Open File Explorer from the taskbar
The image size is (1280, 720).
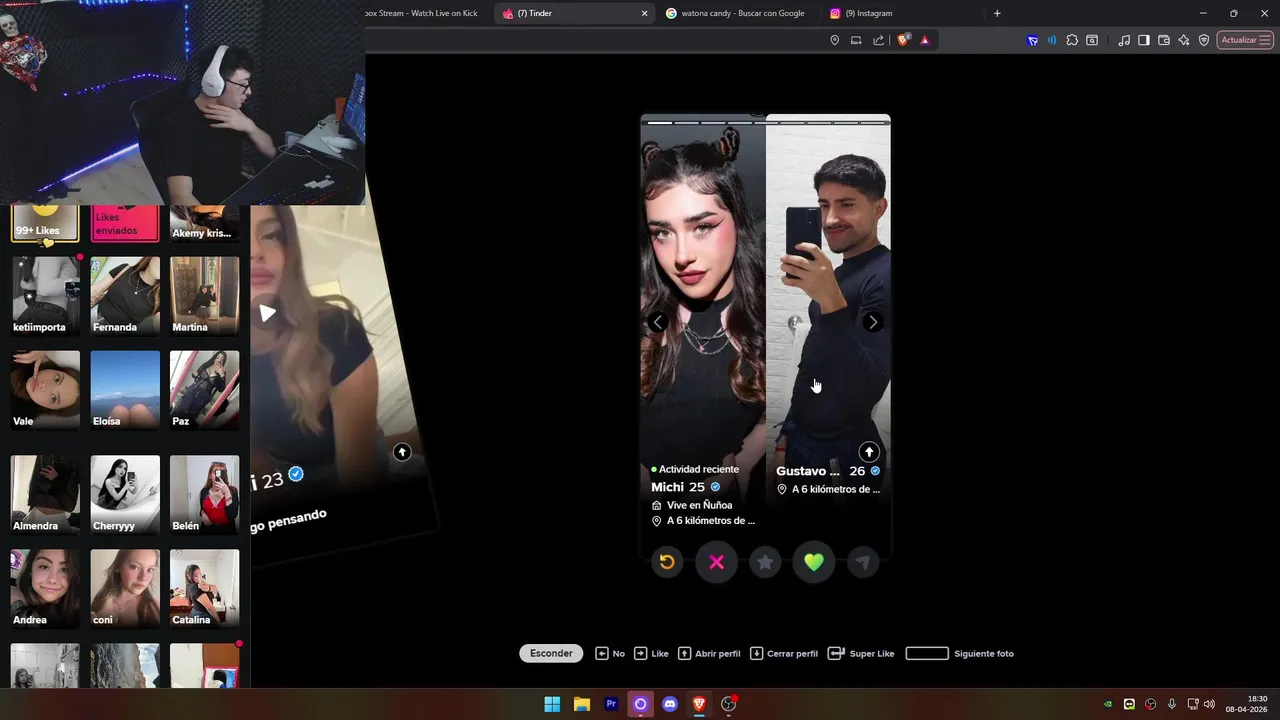581,704
